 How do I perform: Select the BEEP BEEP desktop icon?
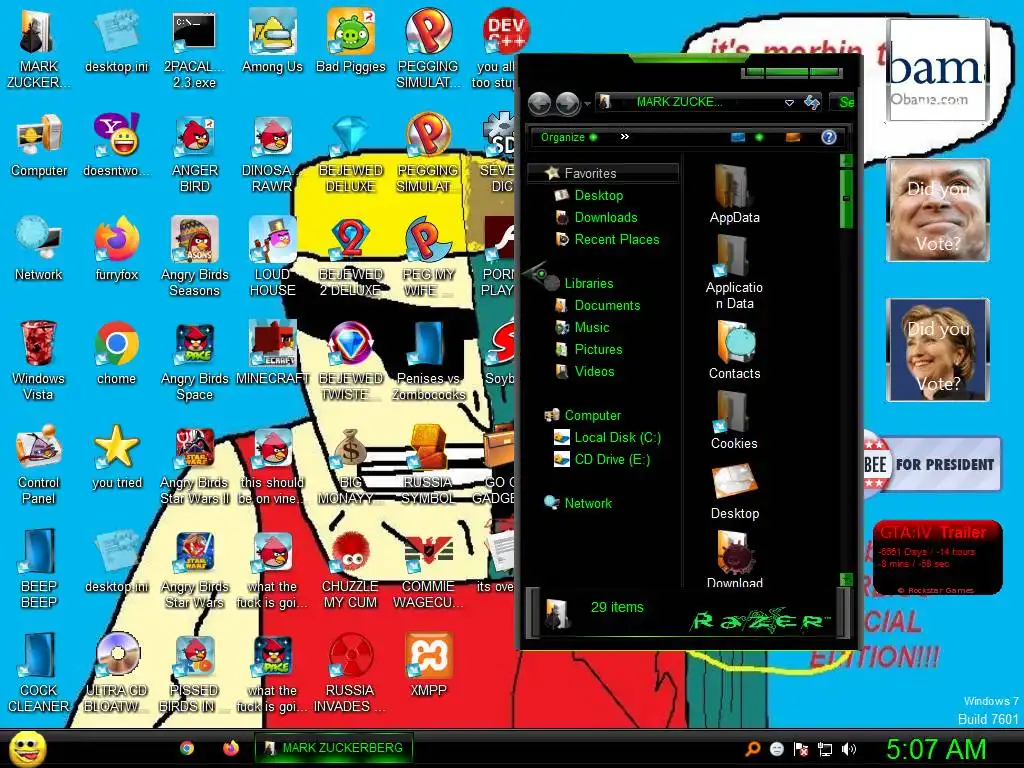(39, 569)
